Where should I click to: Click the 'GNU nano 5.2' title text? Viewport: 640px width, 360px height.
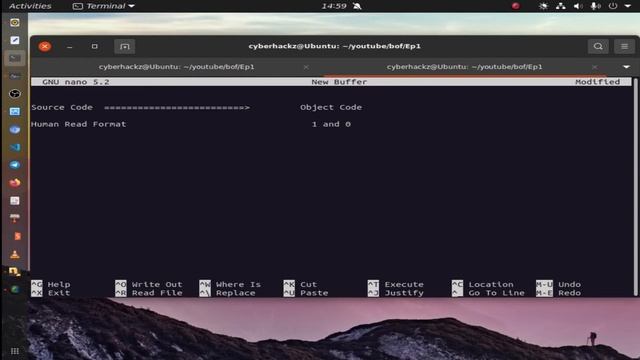(76, 82)
